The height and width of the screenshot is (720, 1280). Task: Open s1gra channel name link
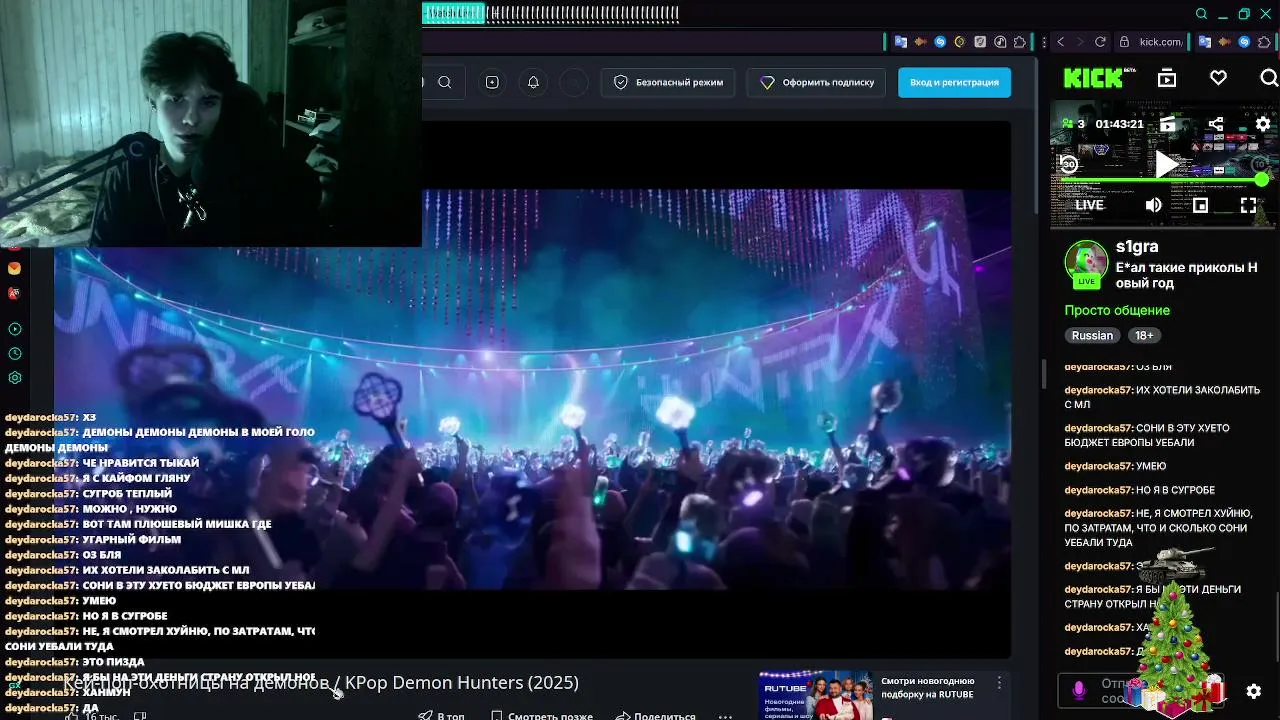(x=1137, y=247)
